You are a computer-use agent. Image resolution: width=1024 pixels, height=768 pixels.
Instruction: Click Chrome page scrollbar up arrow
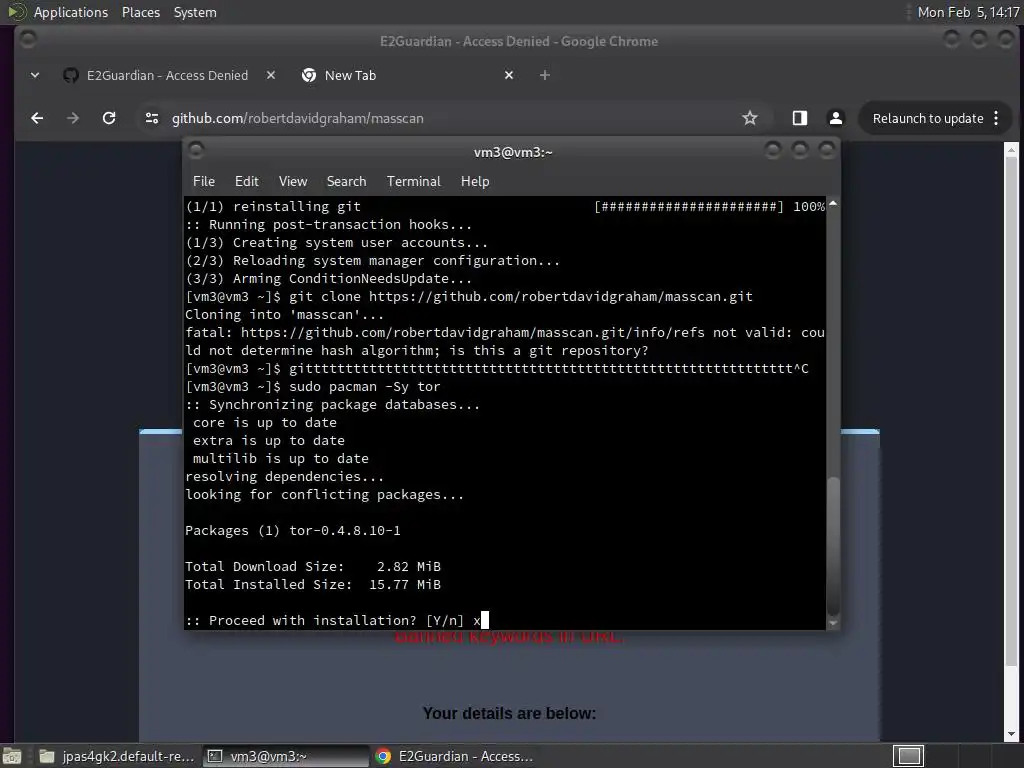(x=1012, y=150)
